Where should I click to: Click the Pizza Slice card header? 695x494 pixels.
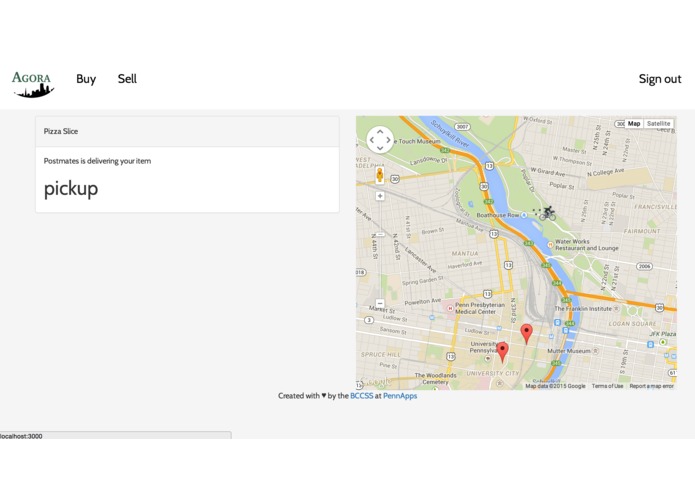(187, 132)
